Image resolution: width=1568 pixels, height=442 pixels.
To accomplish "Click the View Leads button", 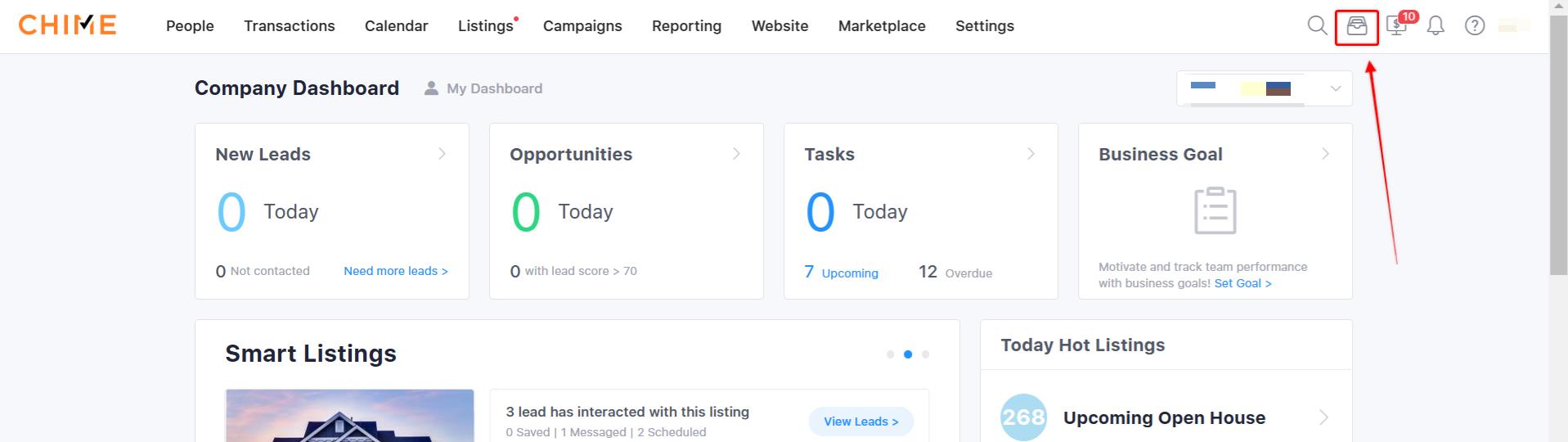I will click(x=861, y=422).
